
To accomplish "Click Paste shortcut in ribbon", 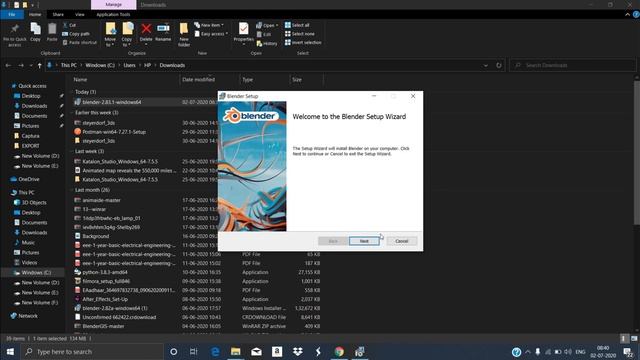I will click(80, 42).
